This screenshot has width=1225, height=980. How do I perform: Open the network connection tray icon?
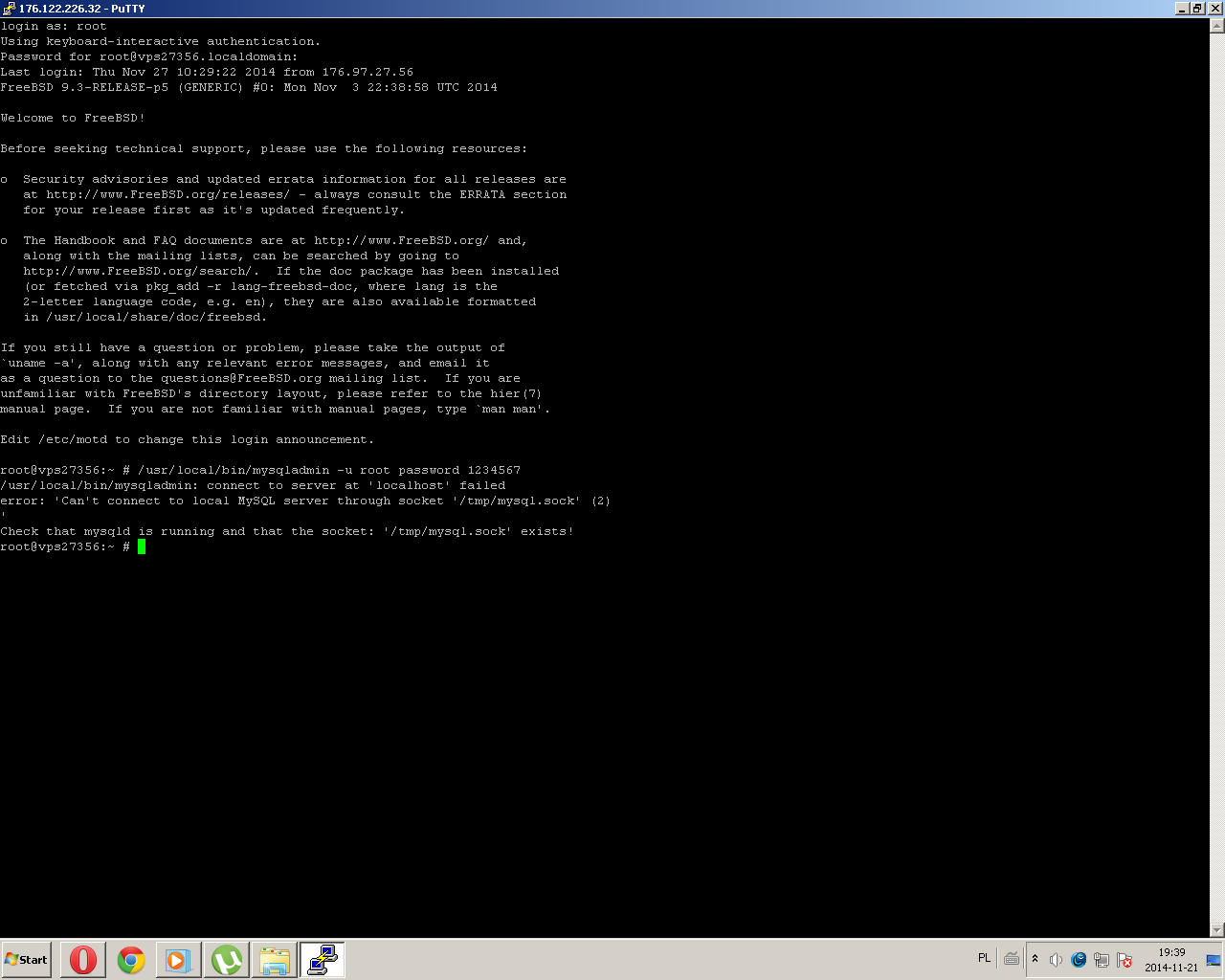pos(1102,960)
